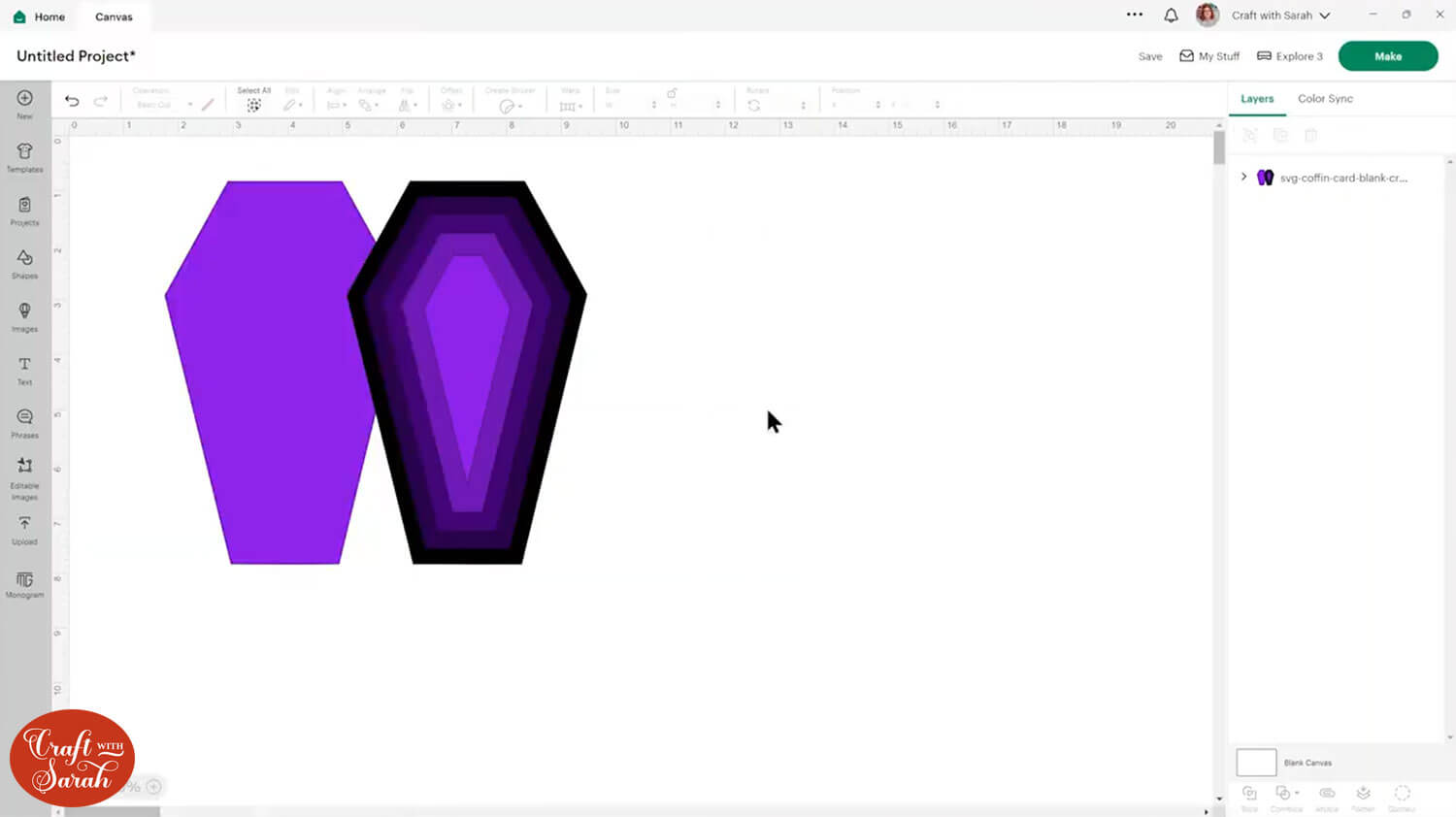Image resolution: width=1456 pixels, height=817 pixels.
Task: Select the black layered coffin shape
Action: point(468,373)
